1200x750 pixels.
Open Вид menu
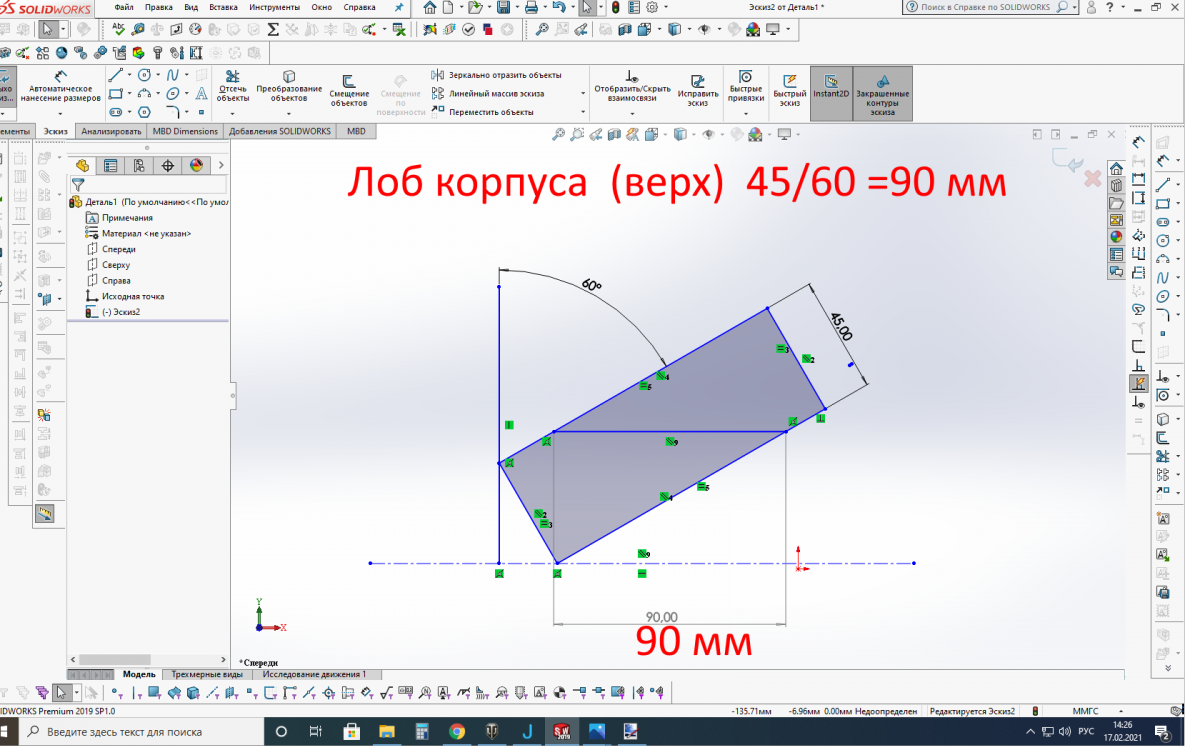191,7
